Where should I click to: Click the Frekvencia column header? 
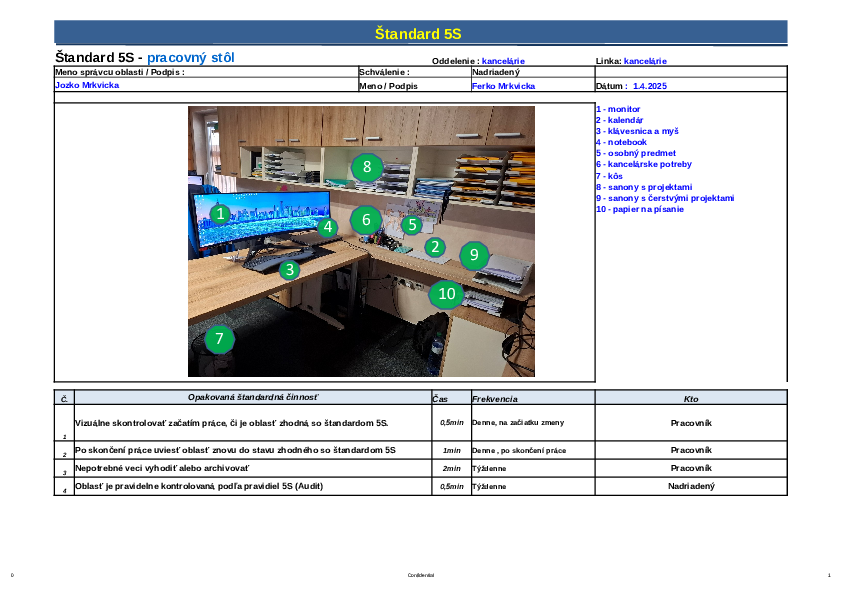tap(494, 399)
